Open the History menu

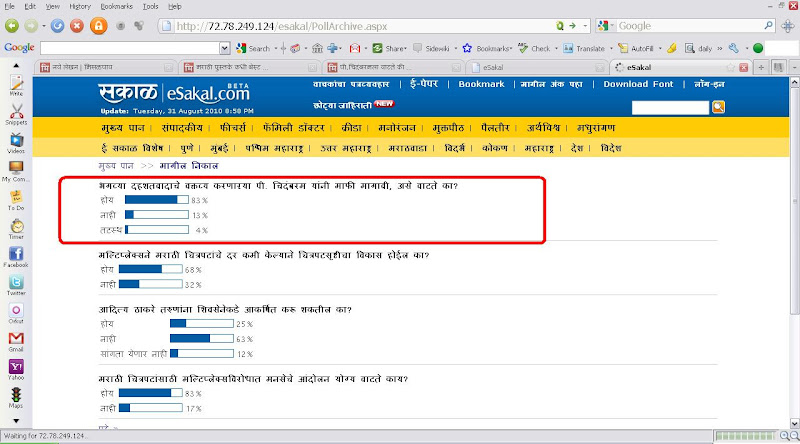point(80,6)
